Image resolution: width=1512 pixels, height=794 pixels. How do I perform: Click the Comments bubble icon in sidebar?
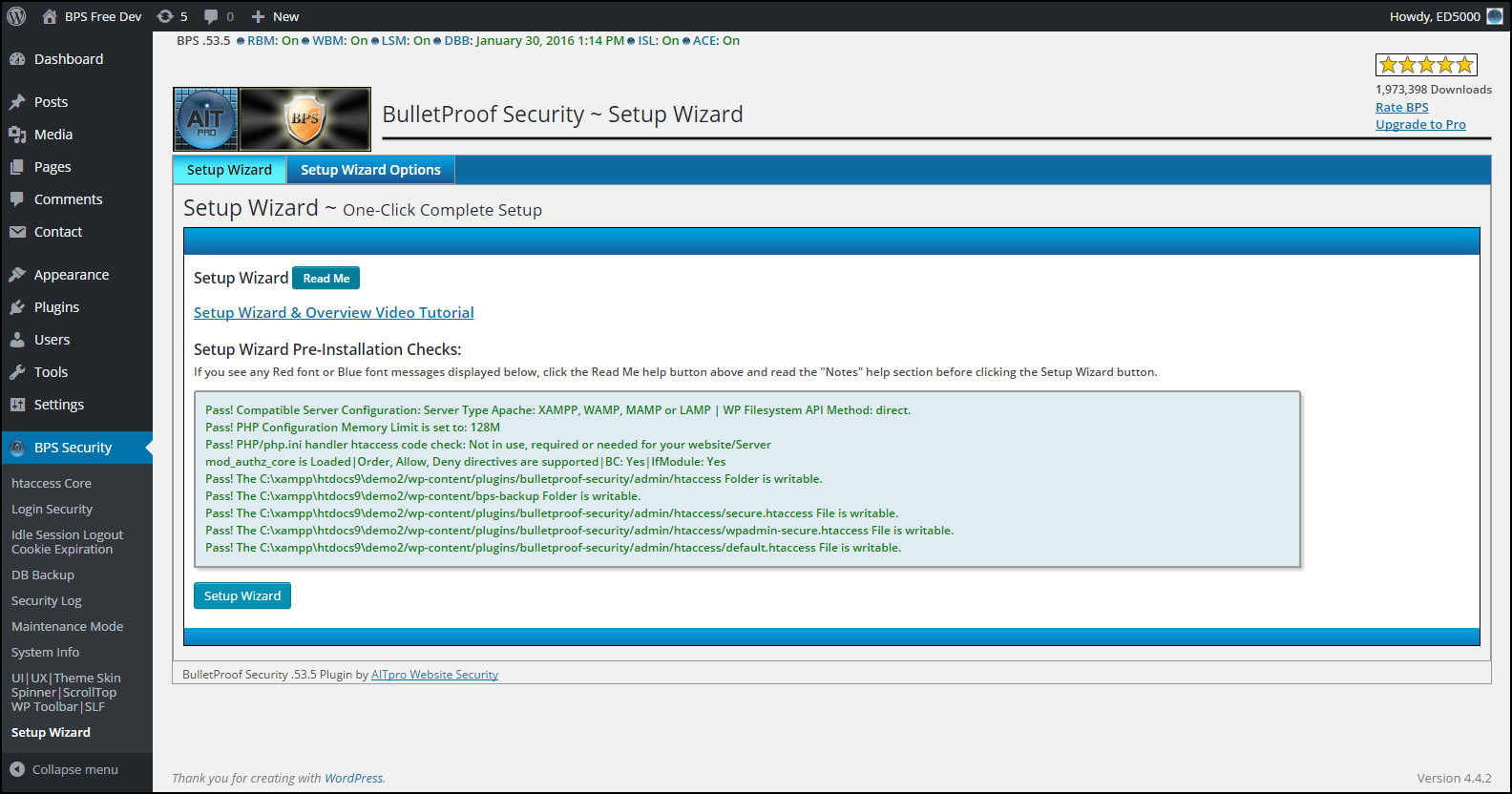pyautogui.click(x=17, y=199)
